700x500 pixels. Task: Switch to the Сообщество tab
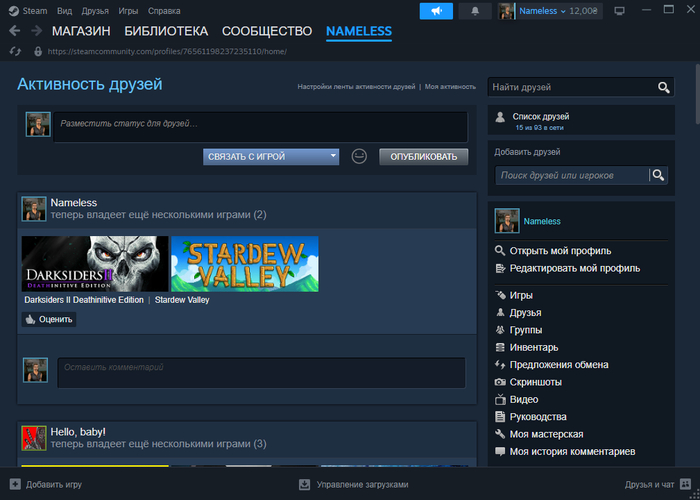(267, 31)
